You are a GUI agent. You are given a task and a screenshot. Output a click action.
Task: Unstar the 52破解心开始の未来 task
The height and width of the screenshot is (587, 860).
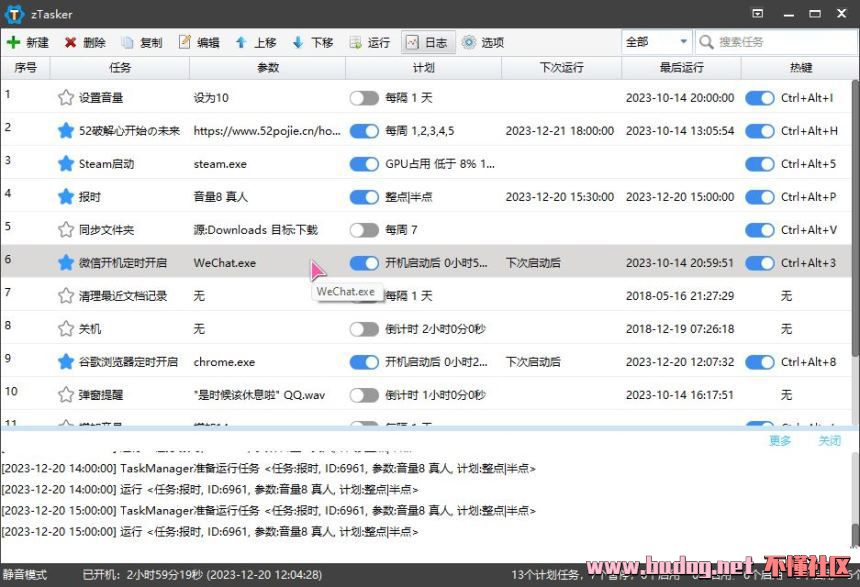click(x=66, y=131)
